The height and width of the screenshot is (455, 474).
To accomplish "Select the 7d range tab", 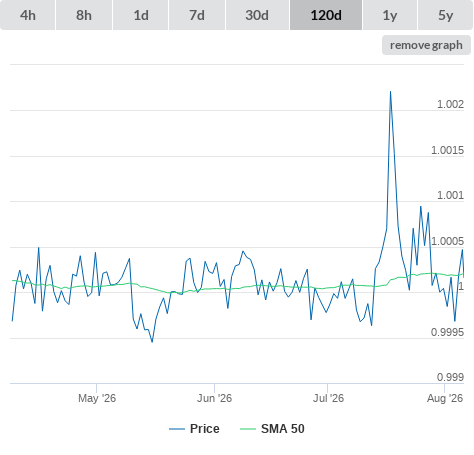I will [197, 15].
